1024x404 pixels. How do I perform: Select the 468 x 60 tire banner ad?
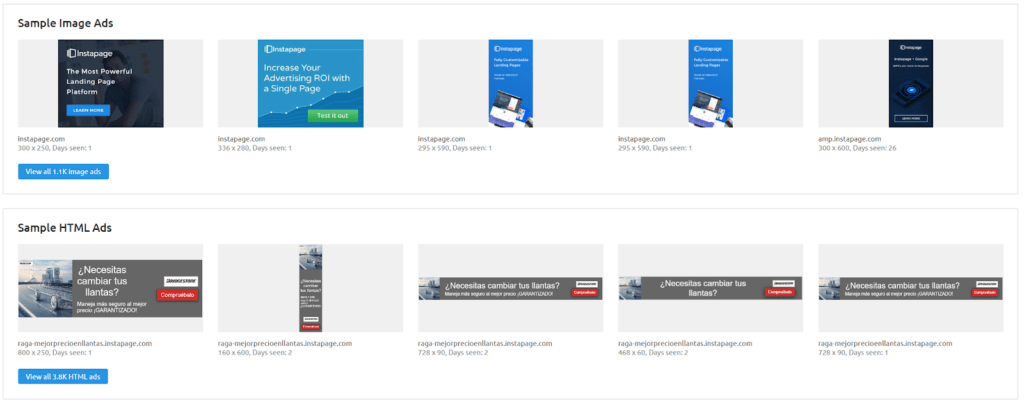pos(710,288)
